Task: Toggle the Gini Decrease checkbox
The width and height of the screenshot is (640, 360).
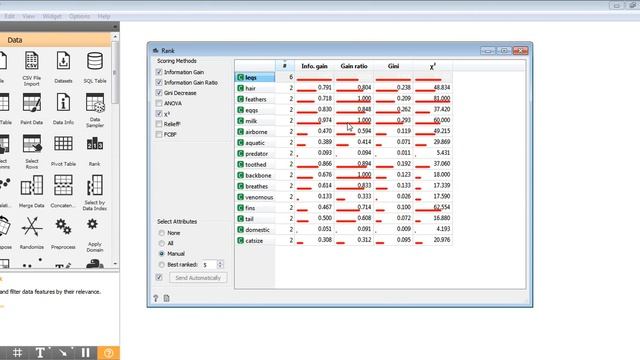Action: pyautogui.click(x=159, y=93)
